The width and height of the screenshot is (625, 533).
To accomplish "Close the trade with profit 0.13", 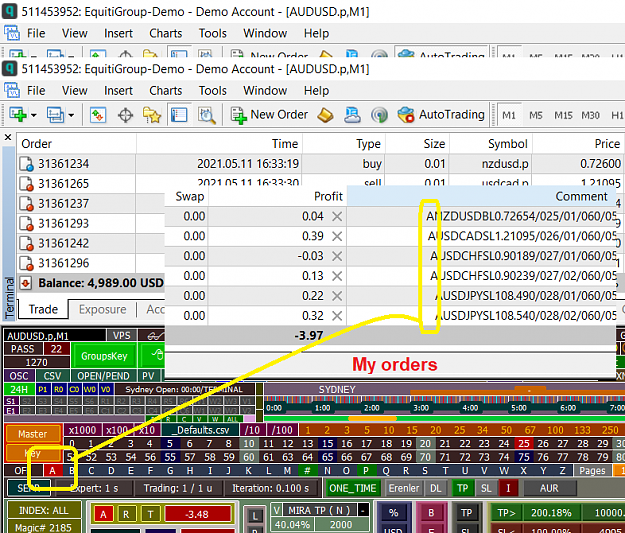I will pos(337,276).
